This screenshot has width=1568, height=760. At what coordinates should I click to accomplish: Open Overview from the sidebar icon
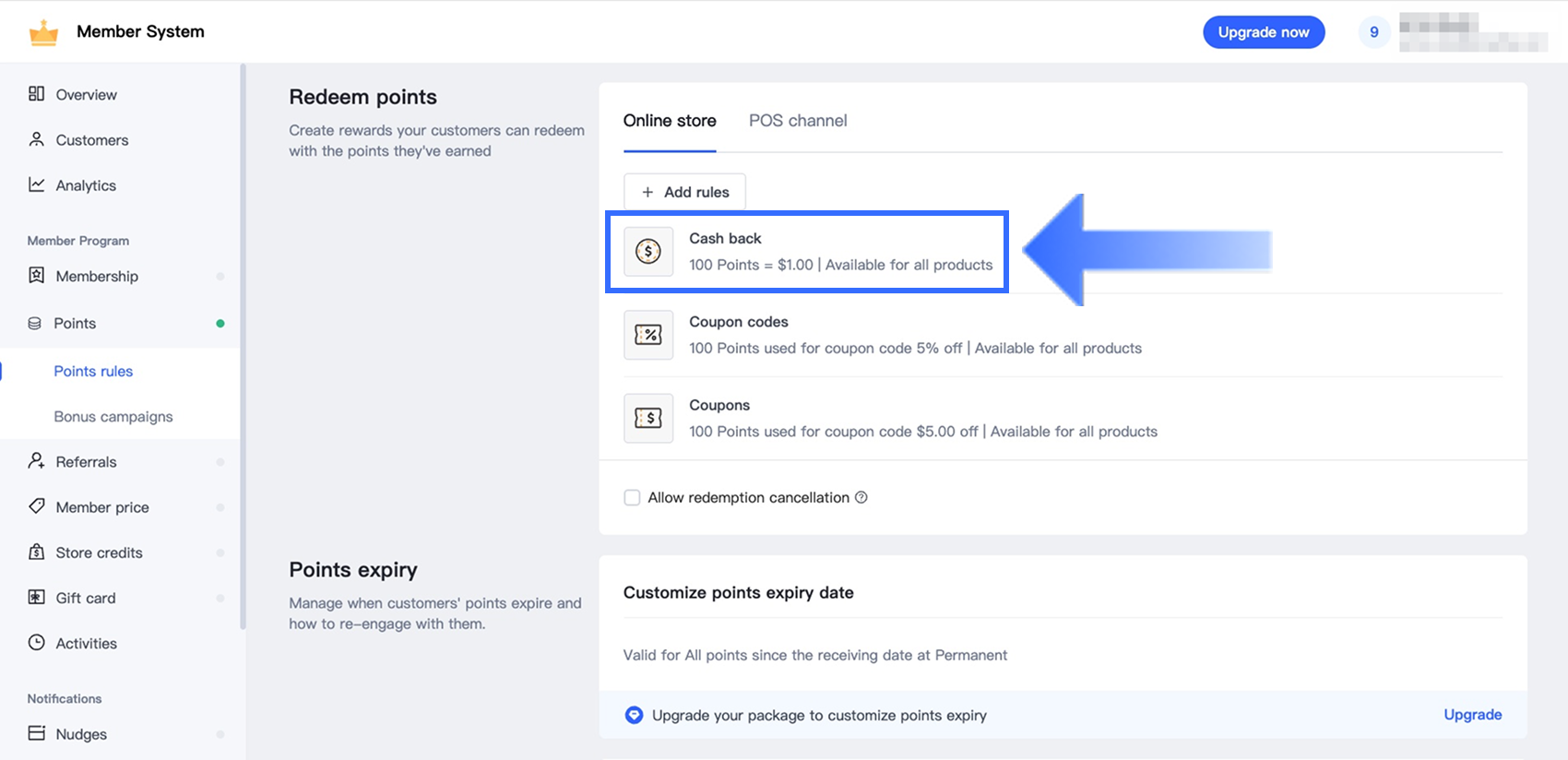pos(37,94)
